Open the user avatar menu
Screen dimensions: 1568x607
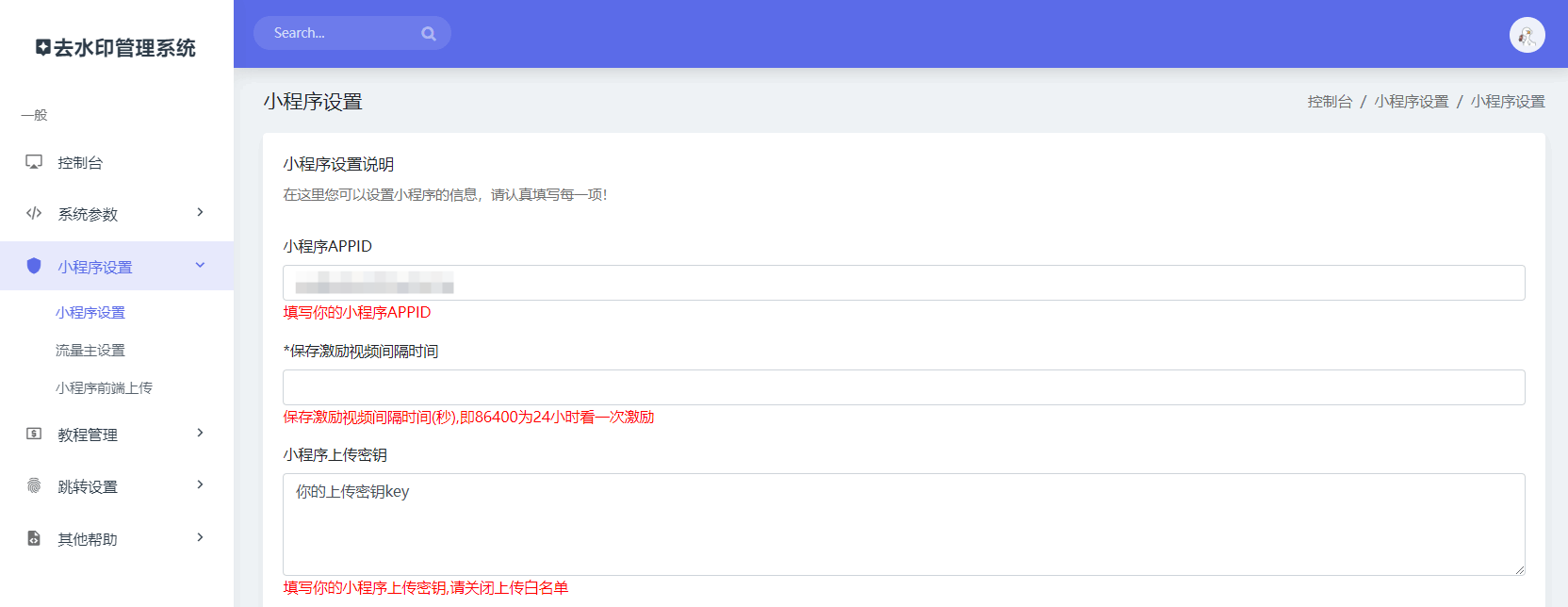coord(1527,36)
